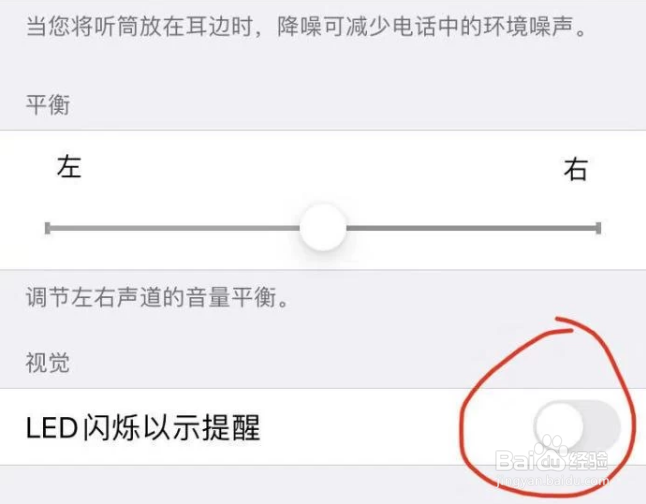This screenshot has height=504, width=646.
Task: Select the 平衡 section header
Action: click(x=48, y=104)
